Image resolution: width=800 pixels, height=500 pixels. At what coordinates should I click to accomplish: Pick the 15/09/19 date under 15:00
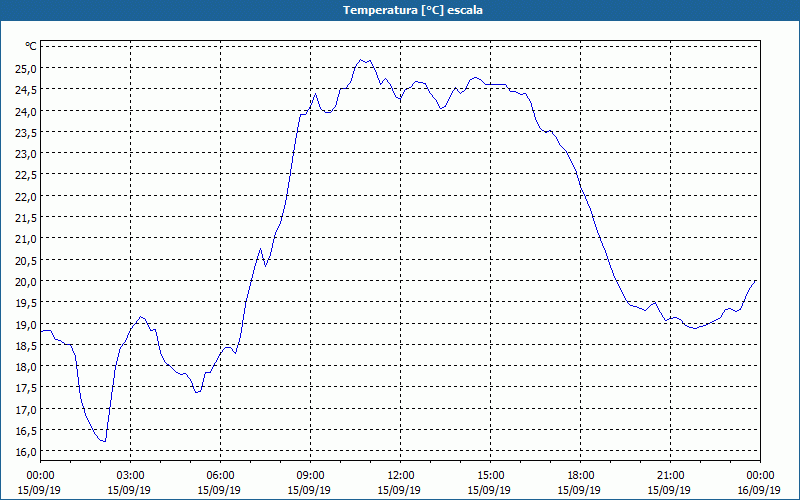pos(489,490)
